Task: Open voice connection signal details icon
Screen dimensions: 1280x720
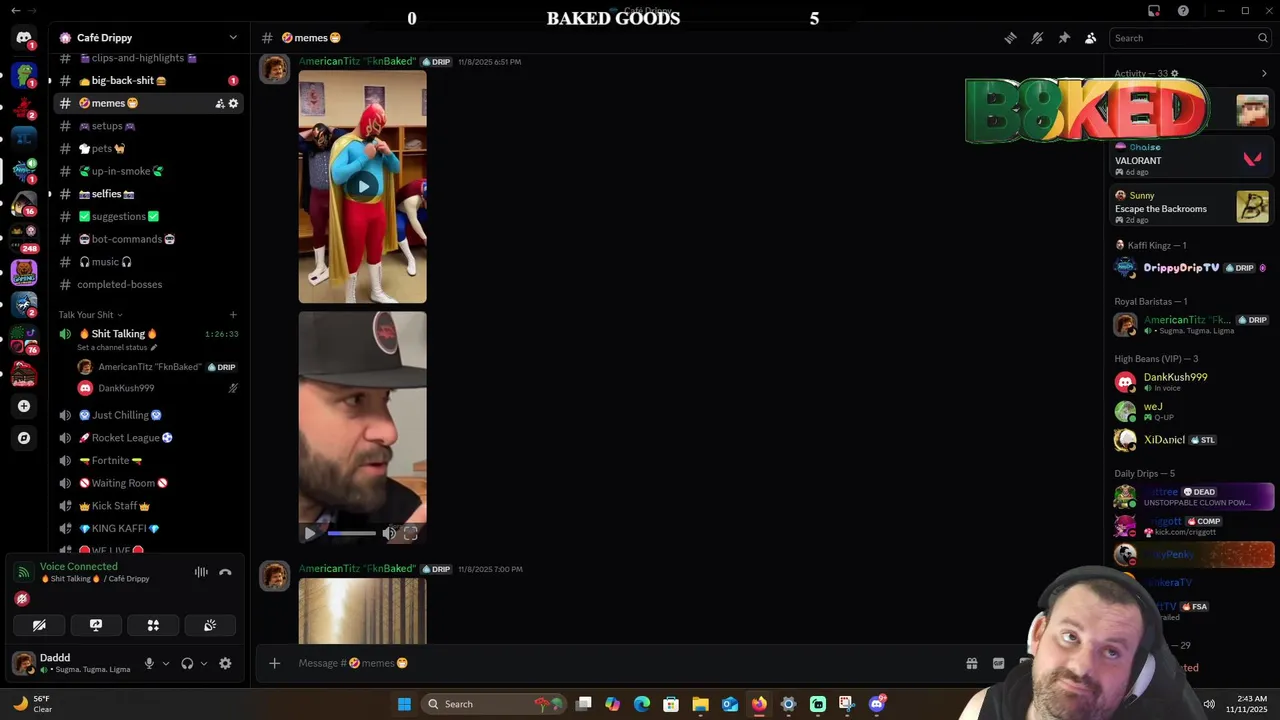Action: click(23, 572)
